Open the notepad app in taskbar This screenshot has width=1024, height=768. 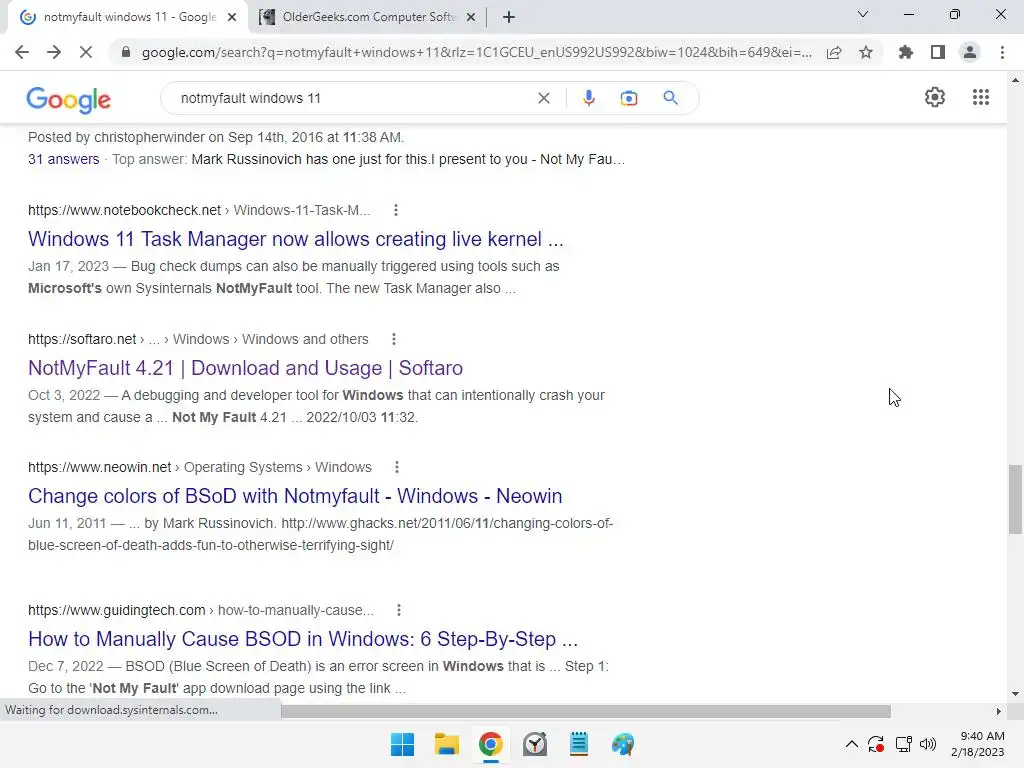point(579,744)
